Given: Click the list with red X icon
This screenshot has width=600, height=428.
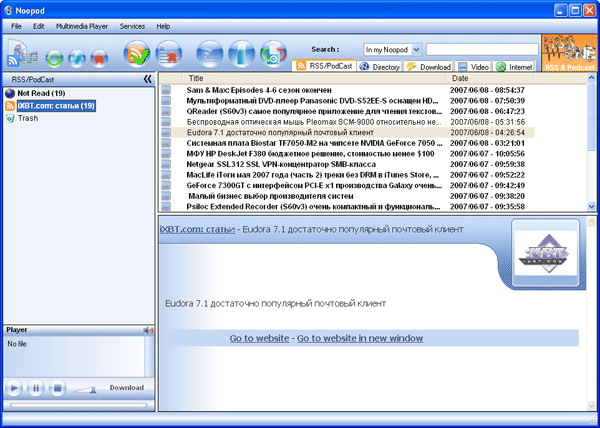Looking at the screenshot, I should pos(169,54).
